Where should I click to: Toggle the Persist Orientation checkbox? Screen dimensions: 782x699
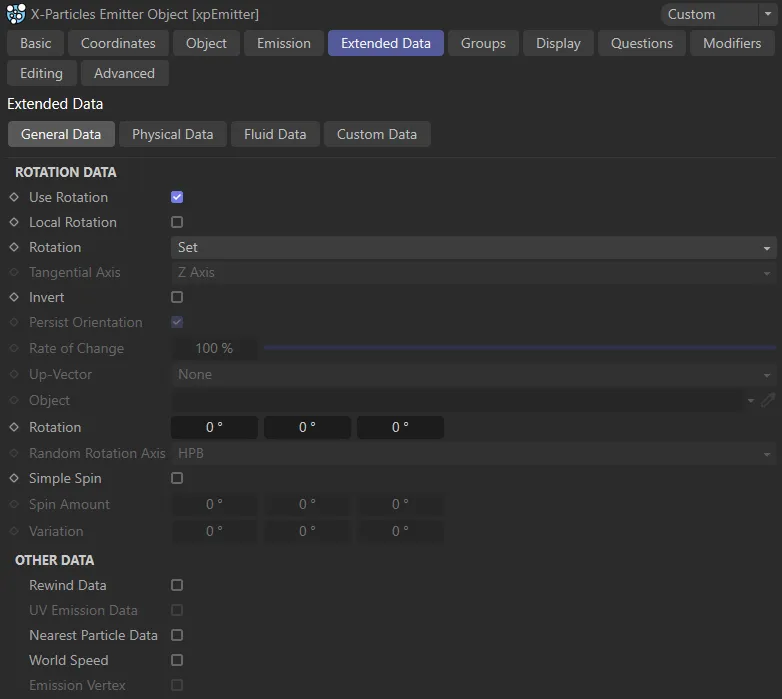pyautogui.click(x=177, y=322)
